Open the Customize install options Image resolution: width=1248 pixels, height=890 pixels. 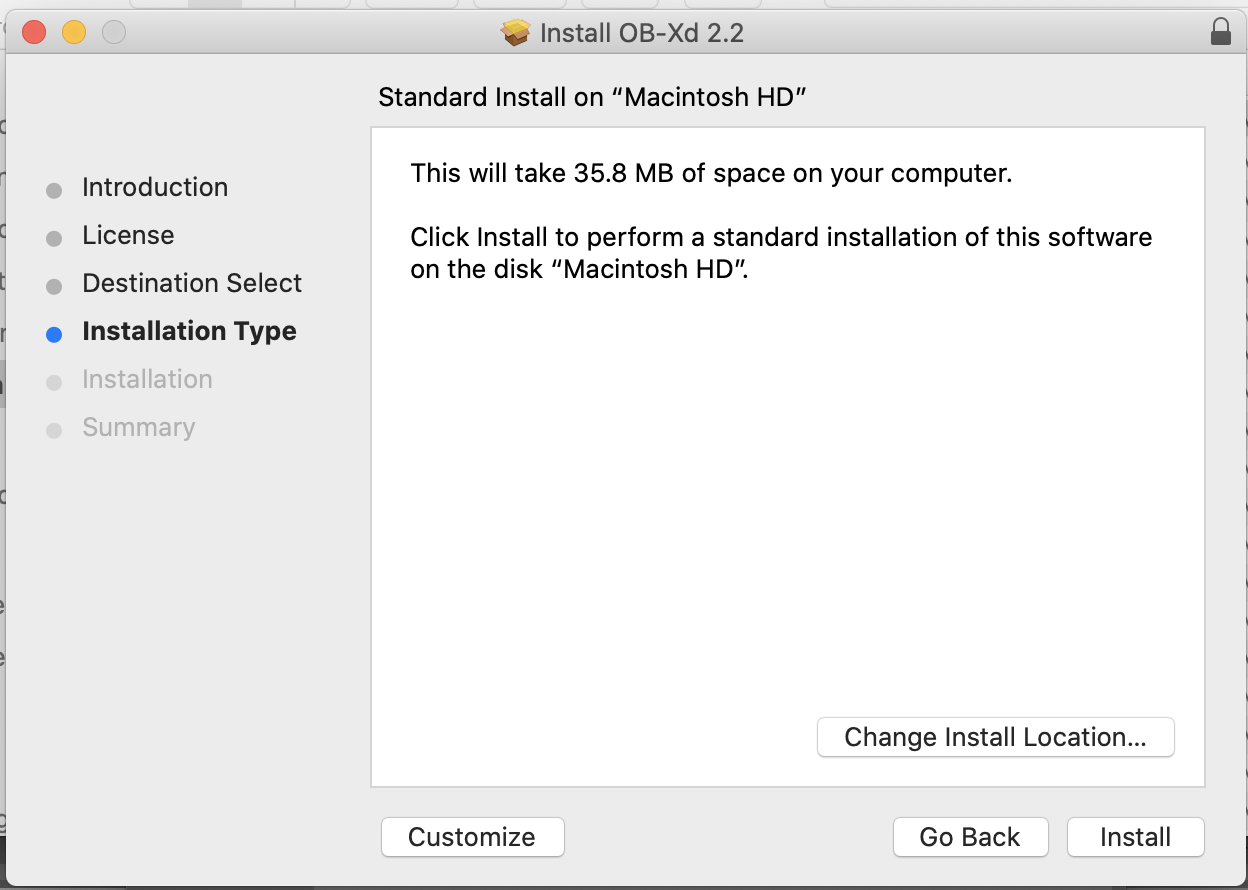pyautogui.click(x=472, y=837)
